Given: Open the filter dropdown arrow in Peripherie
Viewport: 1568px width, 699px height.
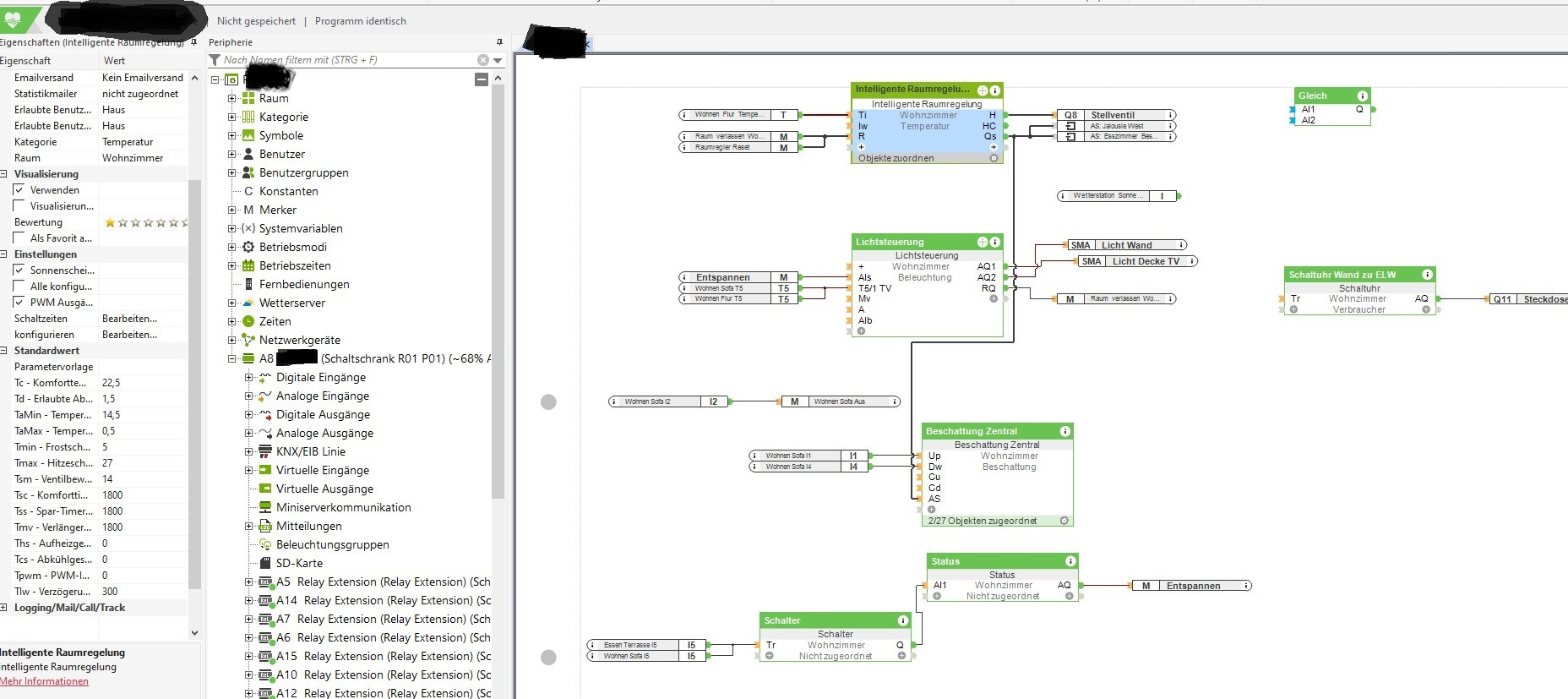Looking at the screenshot, I should click(x=498, y=60).
